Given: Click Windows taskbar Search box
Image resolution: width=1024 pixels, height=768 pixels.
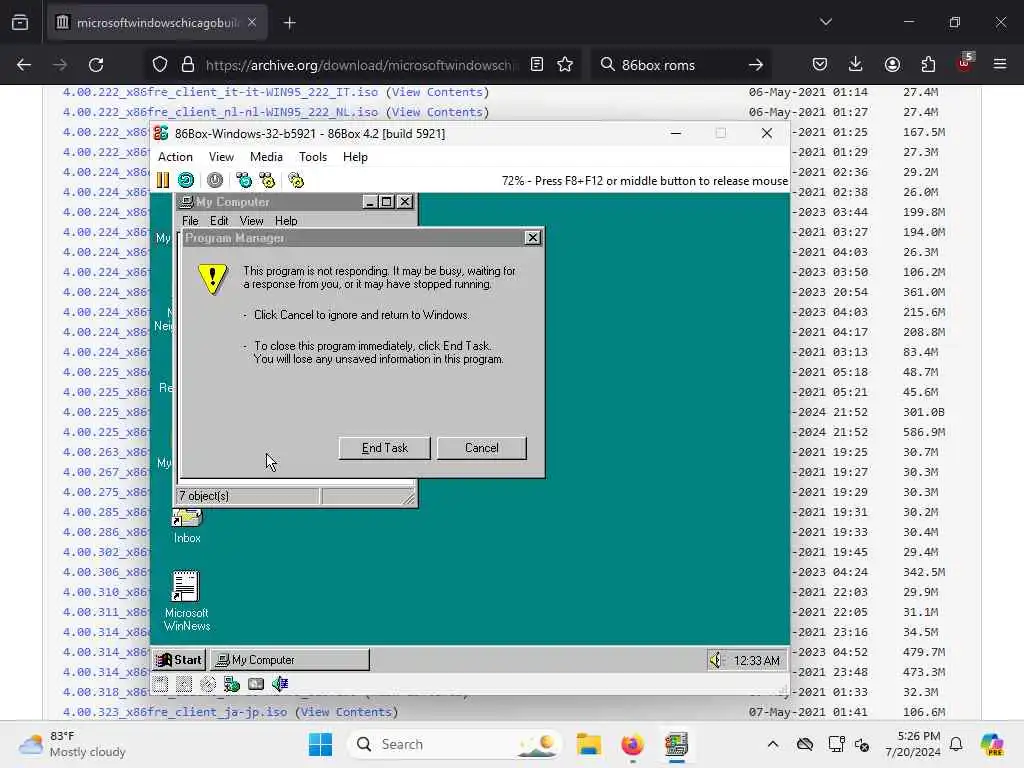Looking at the screenshot, I should pos(455,744).
